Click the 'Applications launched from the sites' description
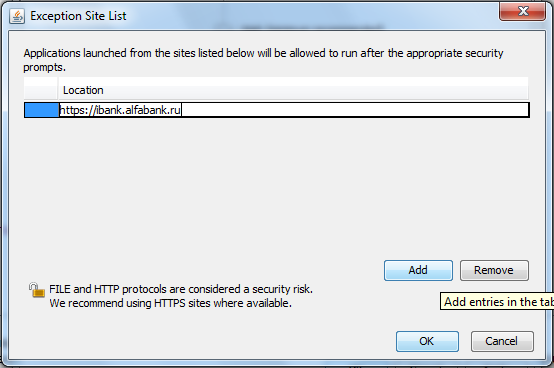 [263, 53]
